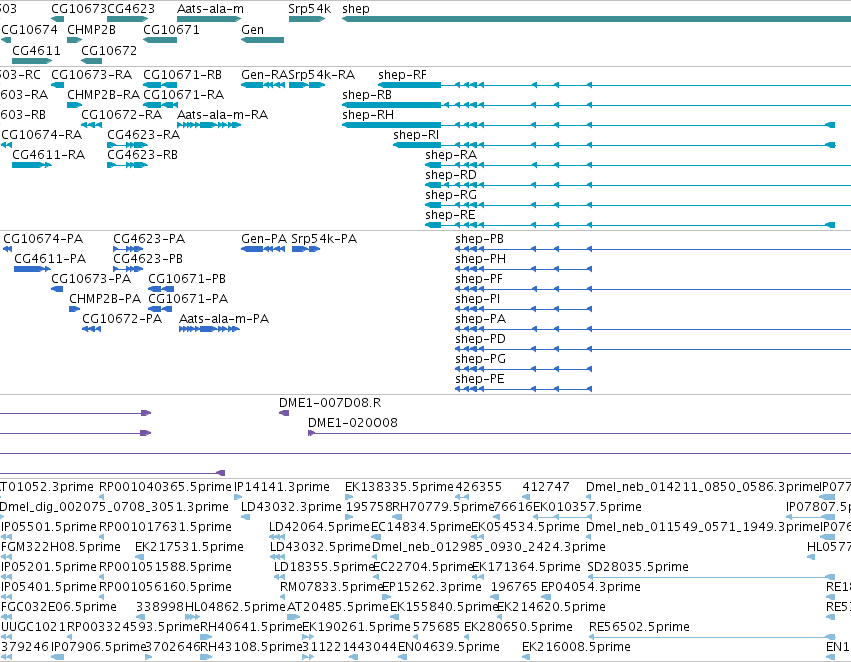Select the Gen gene label
This screenshot has height=662, width=851.
pyautogui.click(x=252, y=30)
